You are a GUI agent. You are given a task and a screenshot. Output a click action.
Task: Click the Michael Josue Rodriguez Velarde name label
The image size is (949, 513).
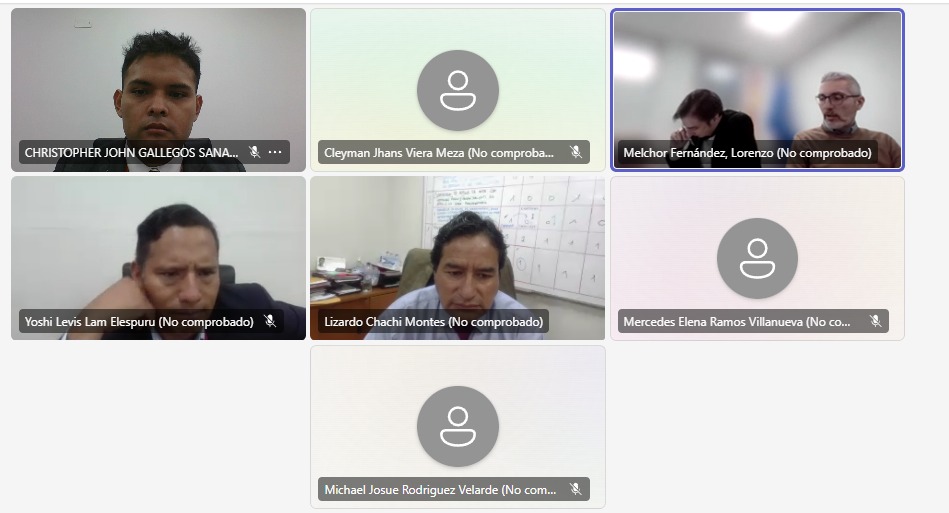(440, 490)
